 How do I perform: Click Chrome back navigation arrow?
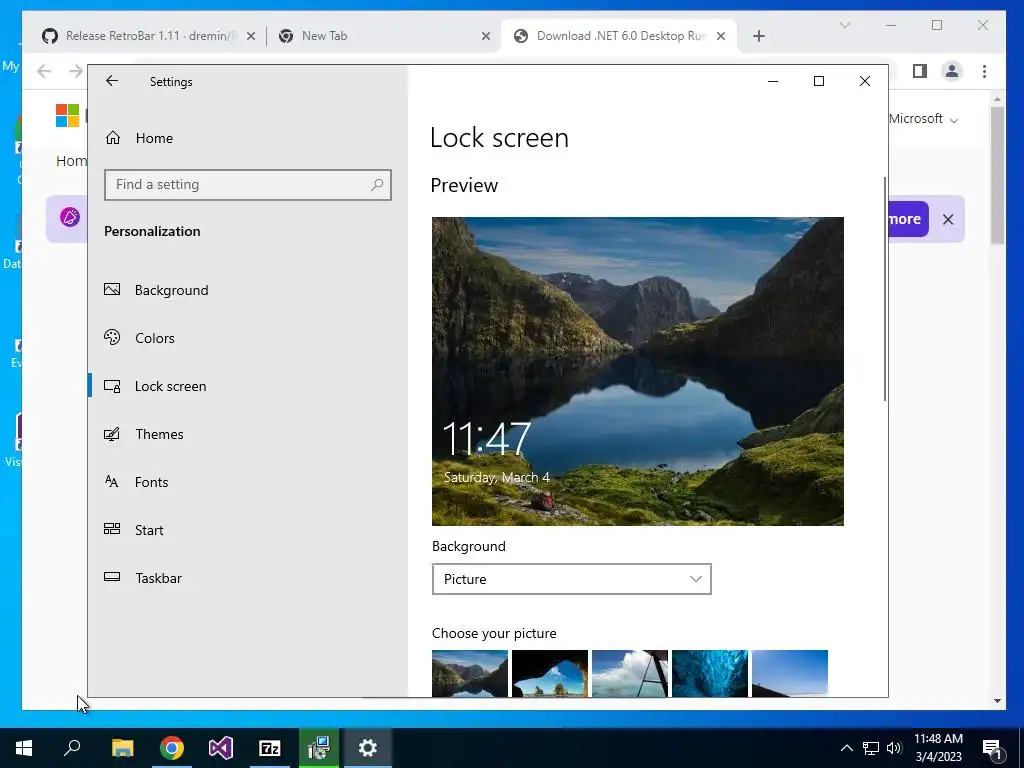[x=44, y=71]
